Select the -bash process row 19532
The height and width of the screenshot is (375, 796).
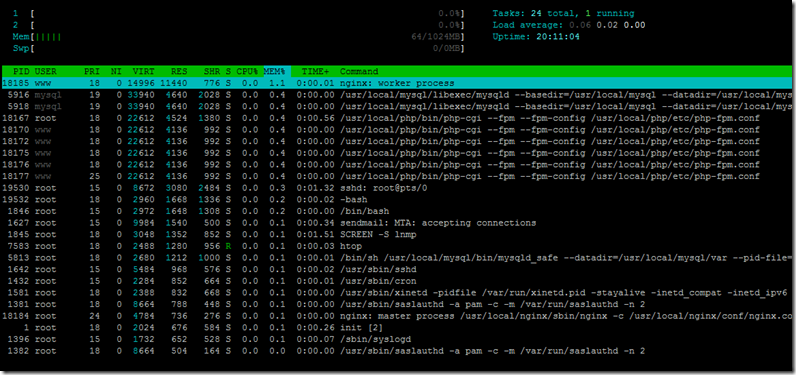(397, 200)
